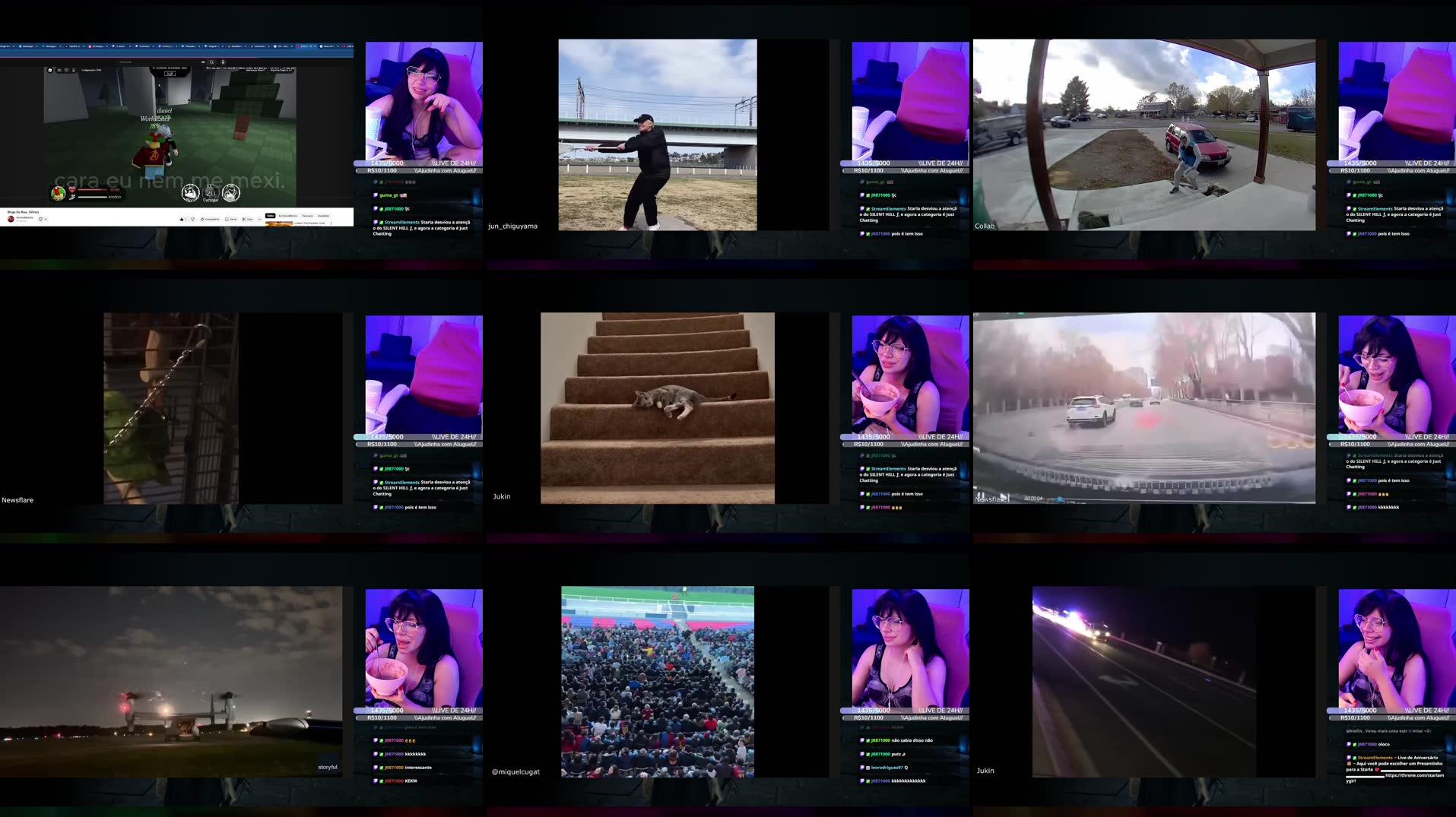Image resolution: width=1456 pixels, height=817 pixels.
Task: Click the suggested video thumbnail in the sidebar
Action: 278,225
